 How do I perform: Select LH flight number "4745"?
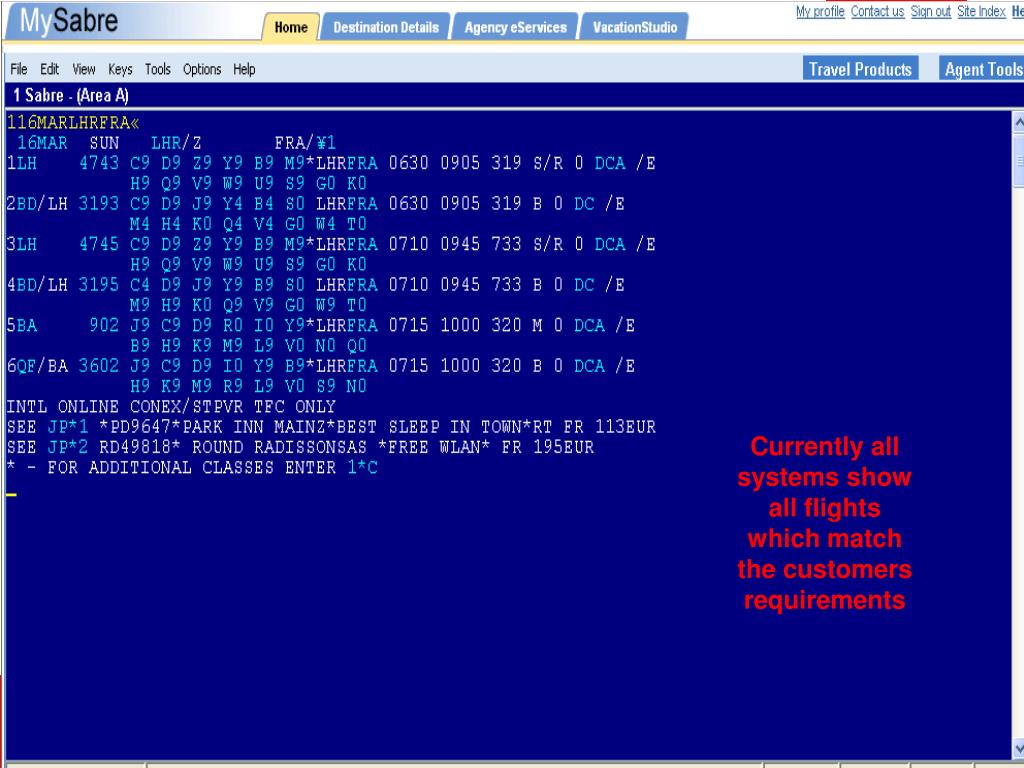tap(99, 244)
